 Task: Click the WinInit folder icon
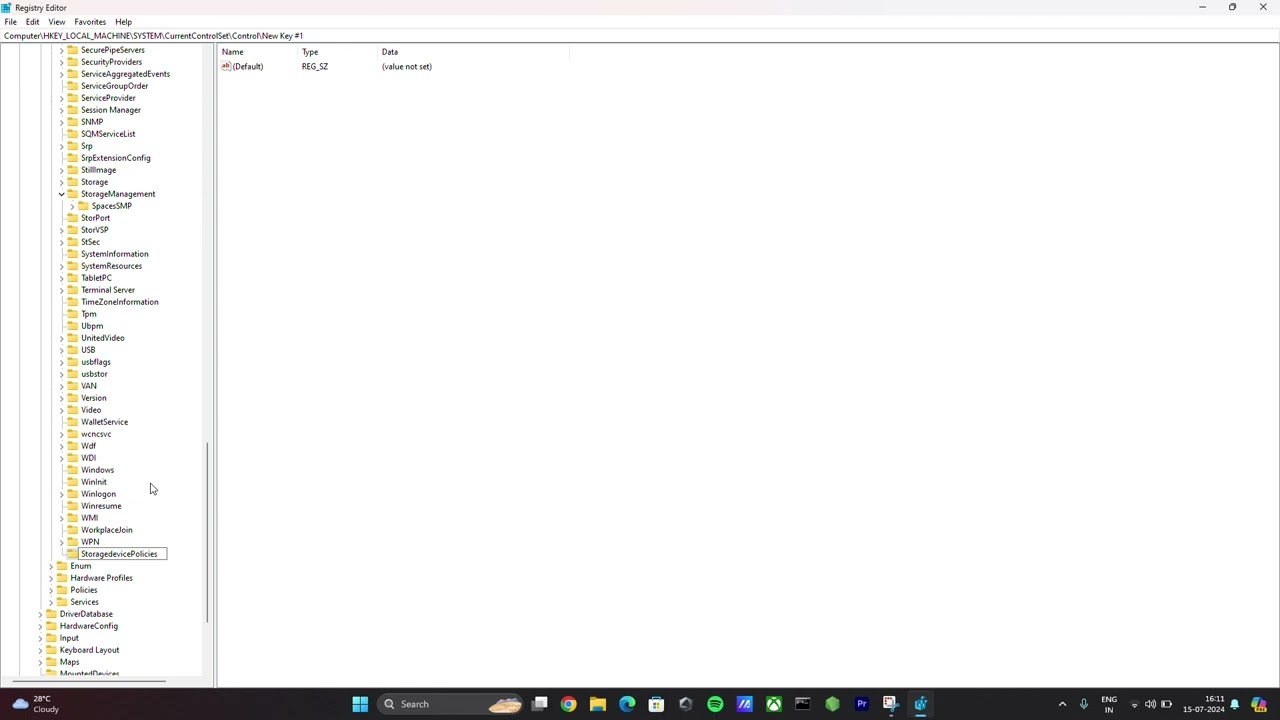(x=72, y=482)
